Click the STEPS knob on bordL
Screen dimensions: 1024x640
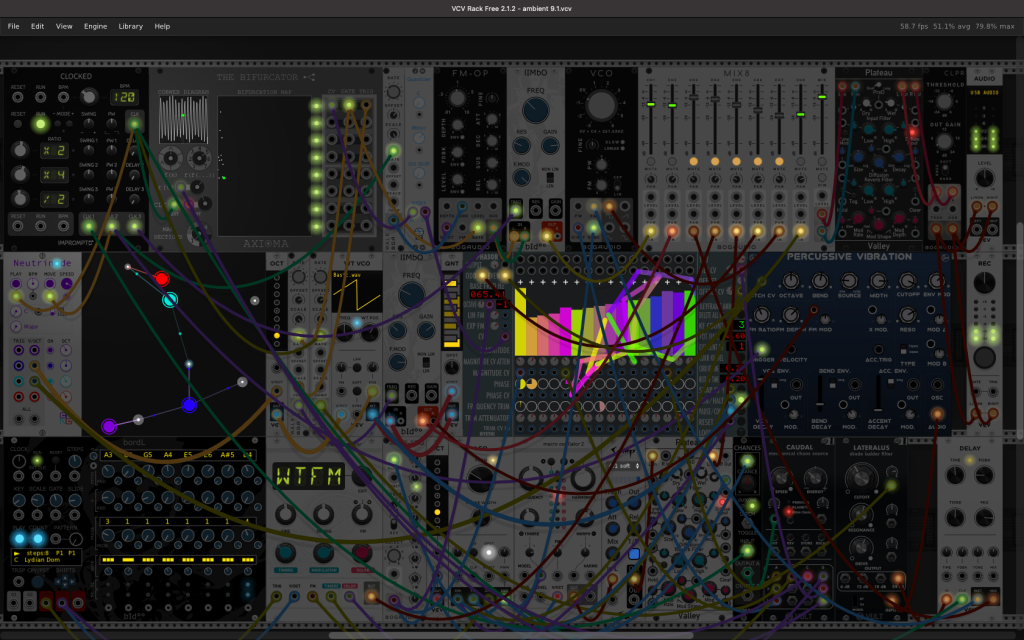pyautogui.click(x=75, y=461)
